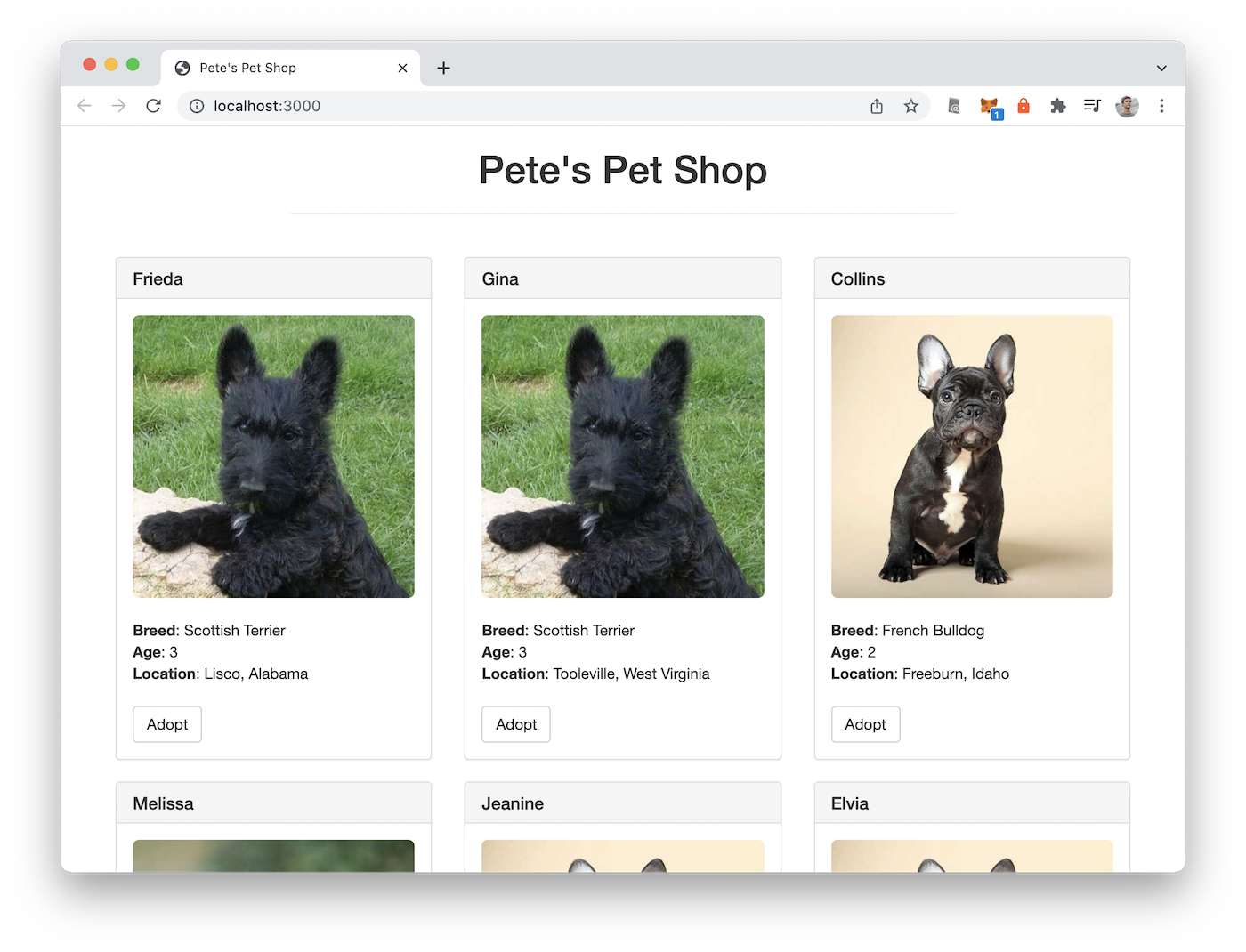The image size is (1246, 952).
Task: Share this page using the share icon
Action: click(x=877, y=106)
